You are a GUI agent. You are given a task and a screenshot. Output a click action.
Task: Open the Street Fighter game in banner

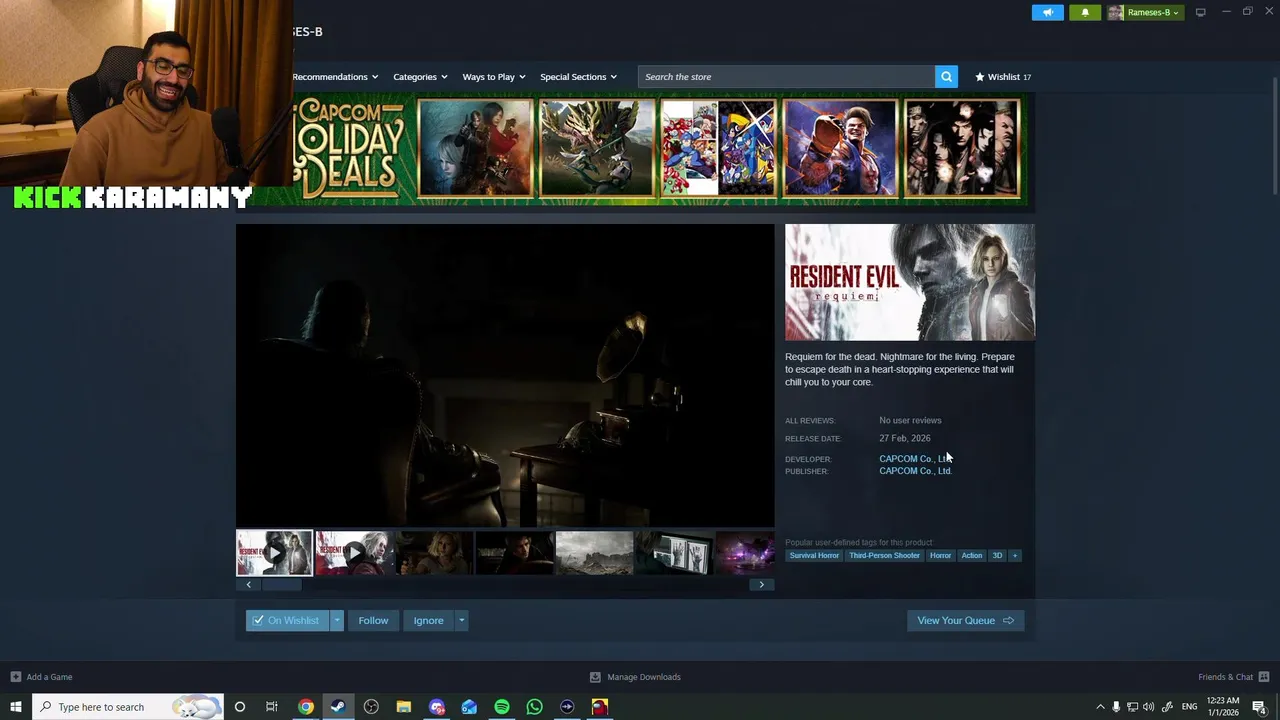840,148
